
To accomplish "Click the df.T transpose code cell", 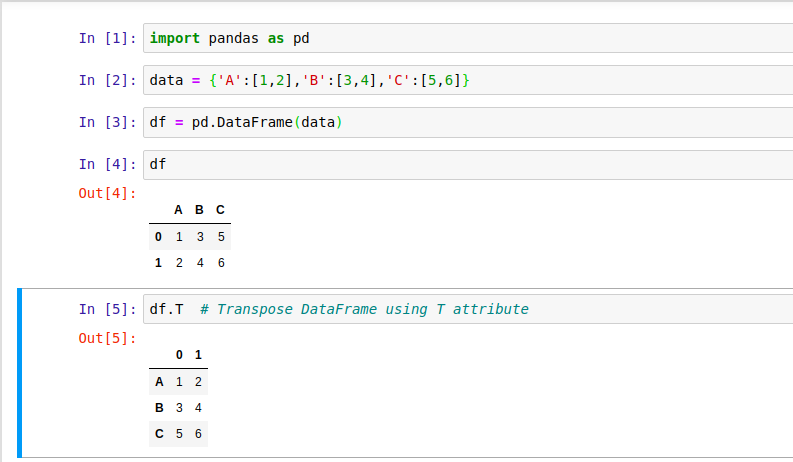I will (468, 309).
